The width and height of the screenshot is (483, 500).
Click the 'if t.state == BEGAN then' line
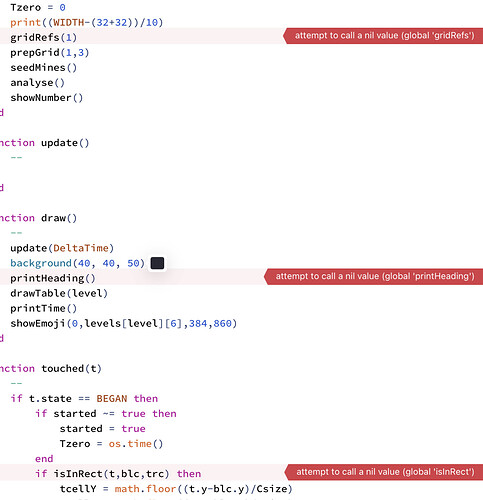point(84,398)
